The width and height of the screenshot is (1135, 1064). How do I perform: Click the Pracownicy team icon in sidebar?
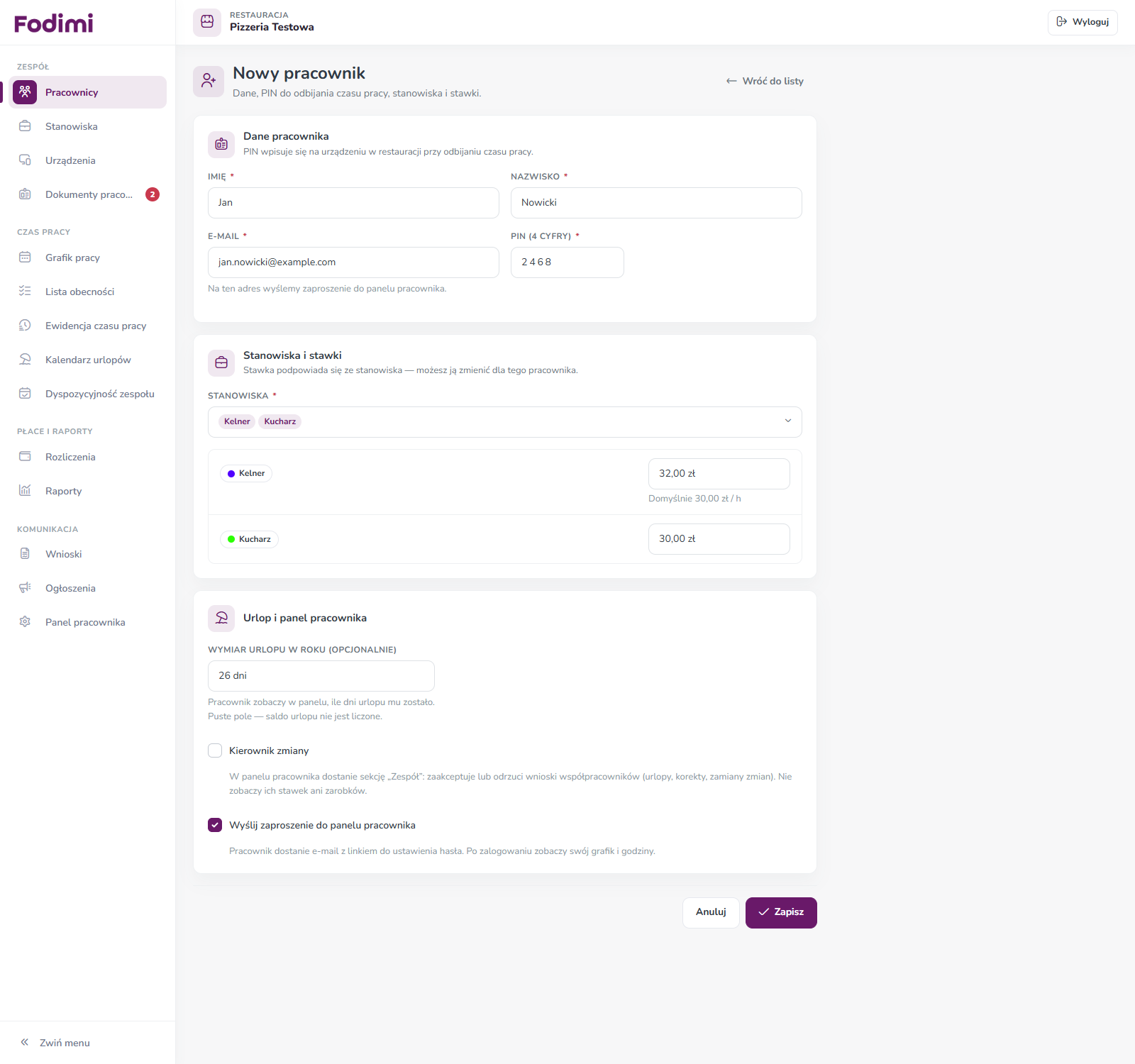25,92
